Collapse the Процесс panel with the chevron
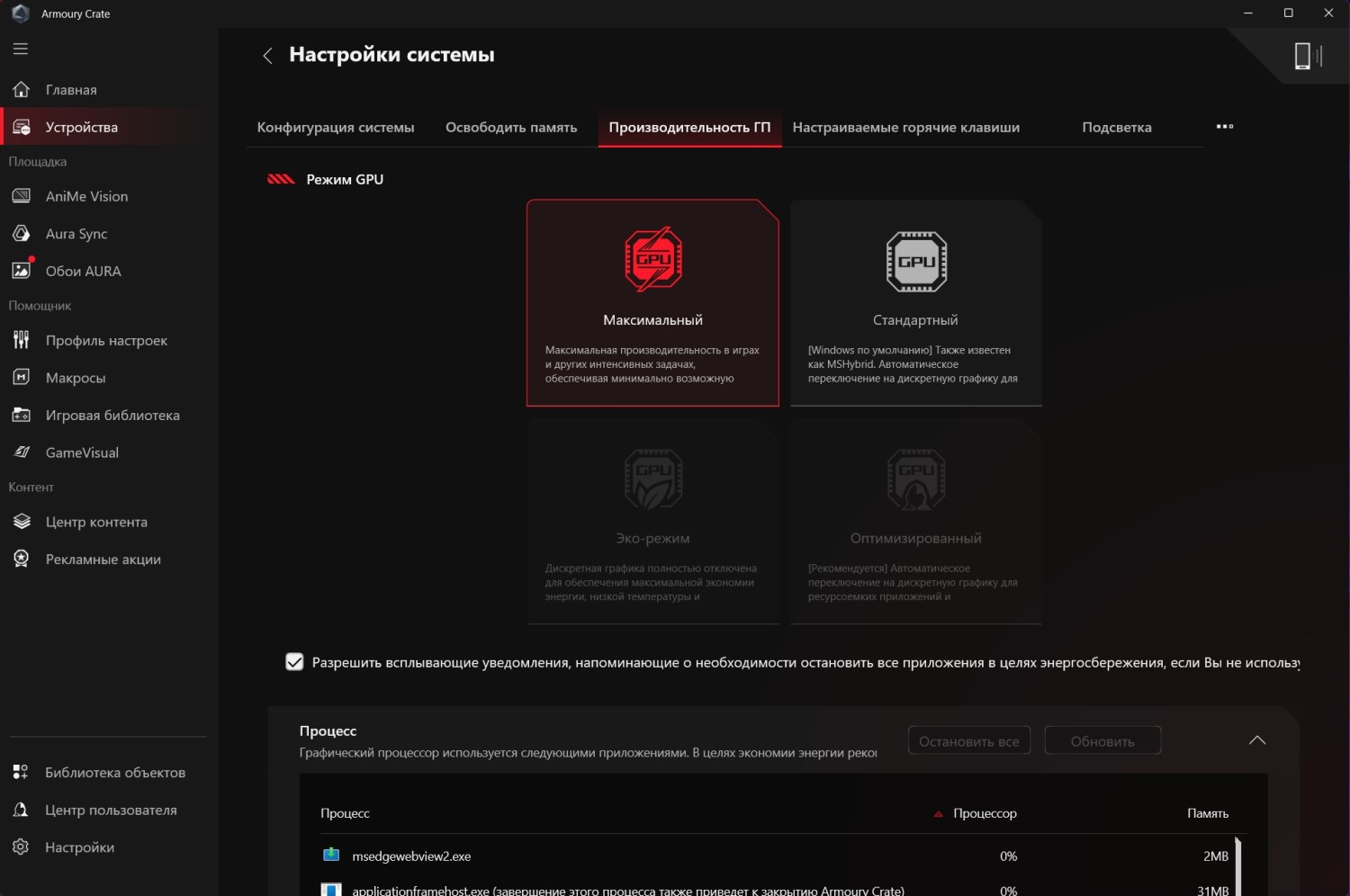The height and width of the screenshot is (896, 1350). tap(1257, 740)
